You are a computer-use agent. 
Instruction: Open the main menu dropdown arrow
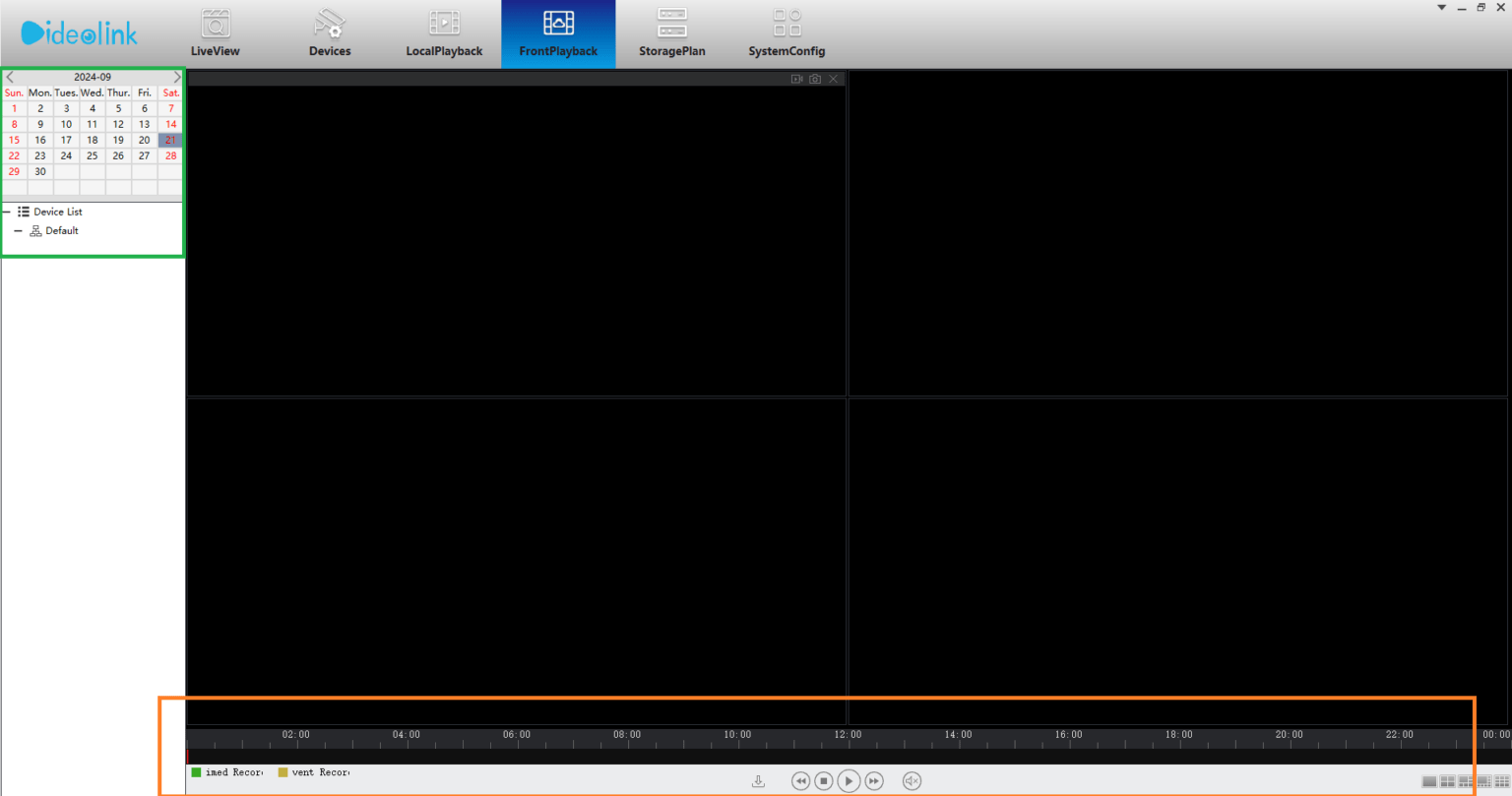(x=1441, y=8)
